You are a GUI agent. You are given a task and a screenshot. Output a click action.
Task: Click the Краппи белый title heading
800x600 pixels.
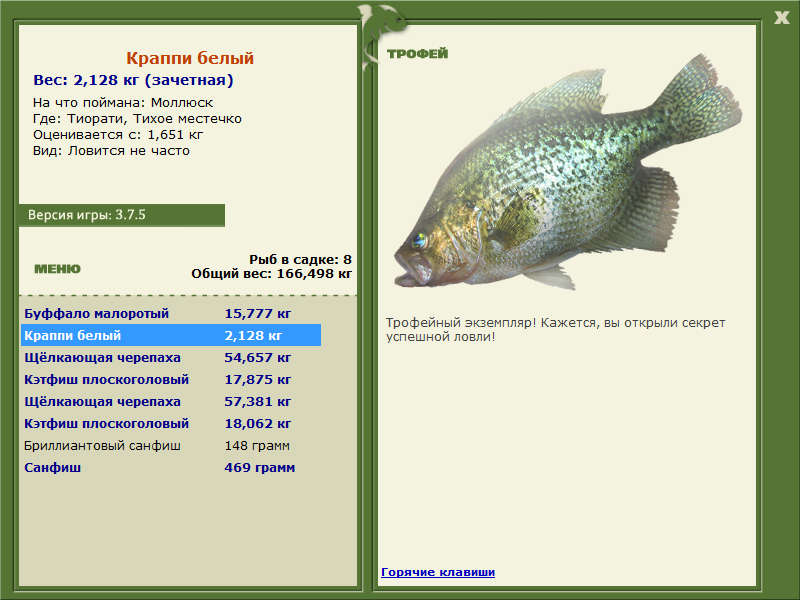tap(190, 58)
